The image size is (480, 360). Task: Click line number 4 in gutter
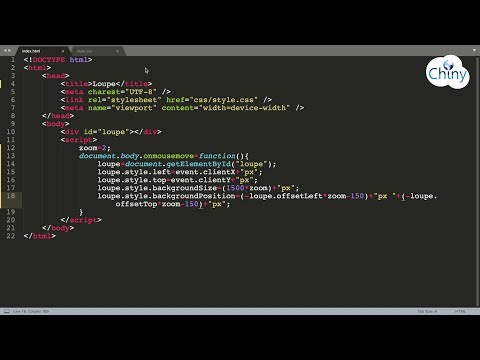(13, 84)
